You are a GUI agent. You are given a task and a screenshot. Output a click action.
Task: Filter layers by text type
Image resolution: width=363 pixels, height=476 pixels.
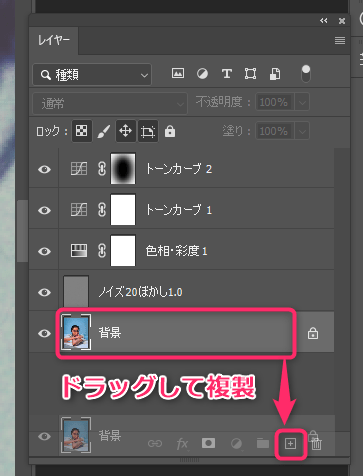(x=227, y=73)
